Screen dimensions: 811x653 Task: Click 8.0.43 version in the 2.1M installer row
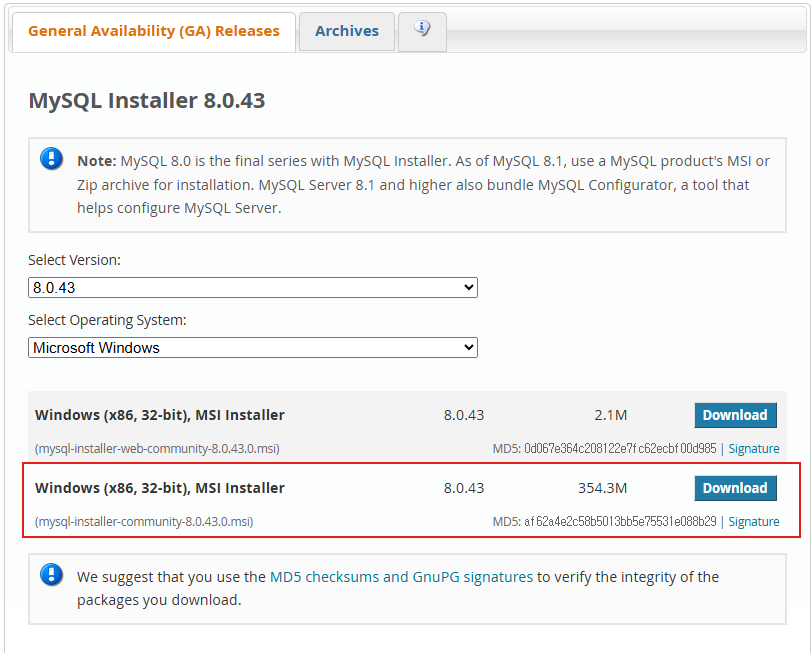[464, 415]
